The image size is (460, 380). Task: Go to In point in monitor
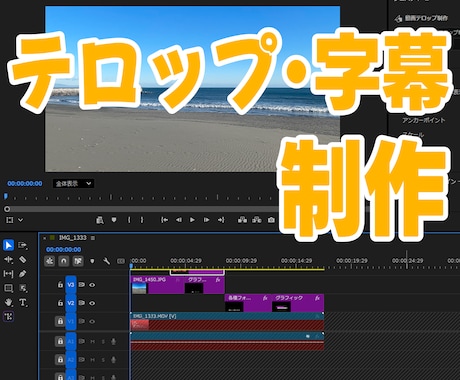[164, 220]
